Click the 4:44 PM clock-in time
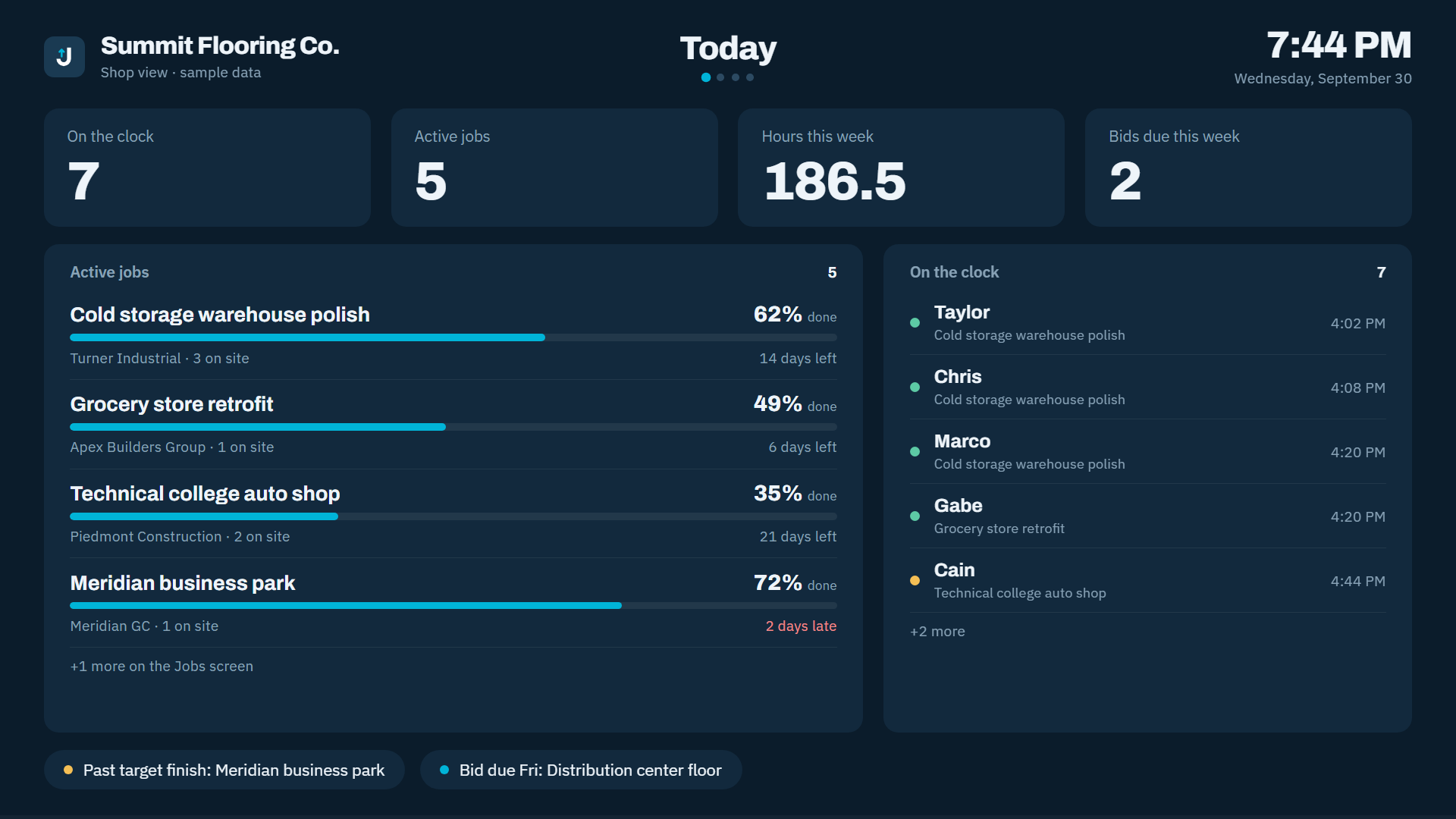This screenshot has width=1456, height=819. click(x=1357, y=581)
